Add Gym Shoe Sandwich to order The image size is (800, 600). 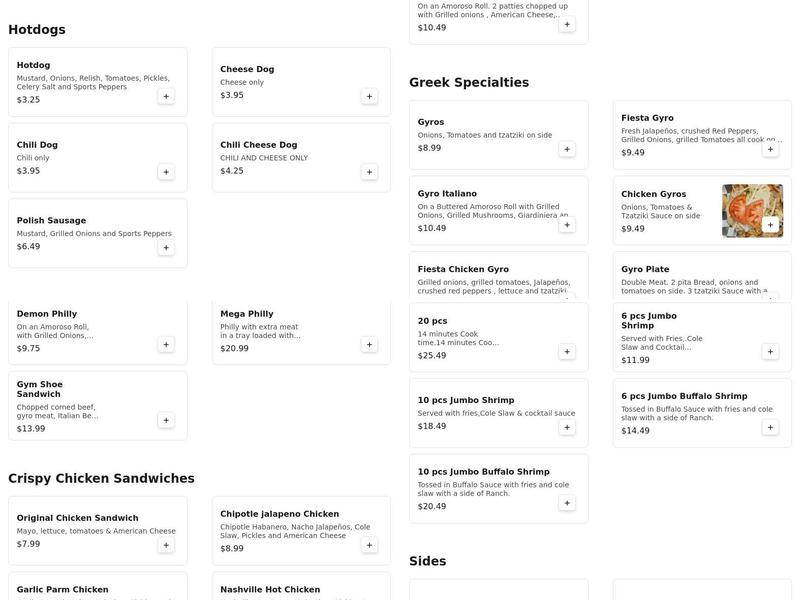coord(166,420)
